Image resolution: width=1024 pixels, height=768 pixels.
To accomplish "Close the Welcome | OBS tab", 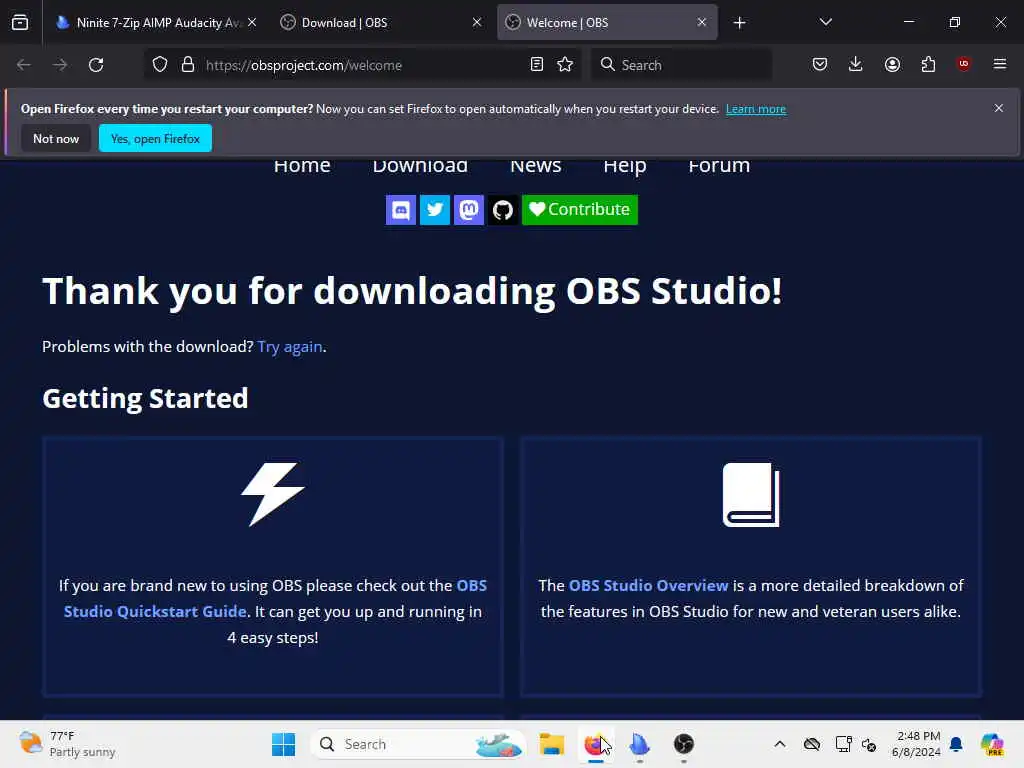I will (701, 22).
